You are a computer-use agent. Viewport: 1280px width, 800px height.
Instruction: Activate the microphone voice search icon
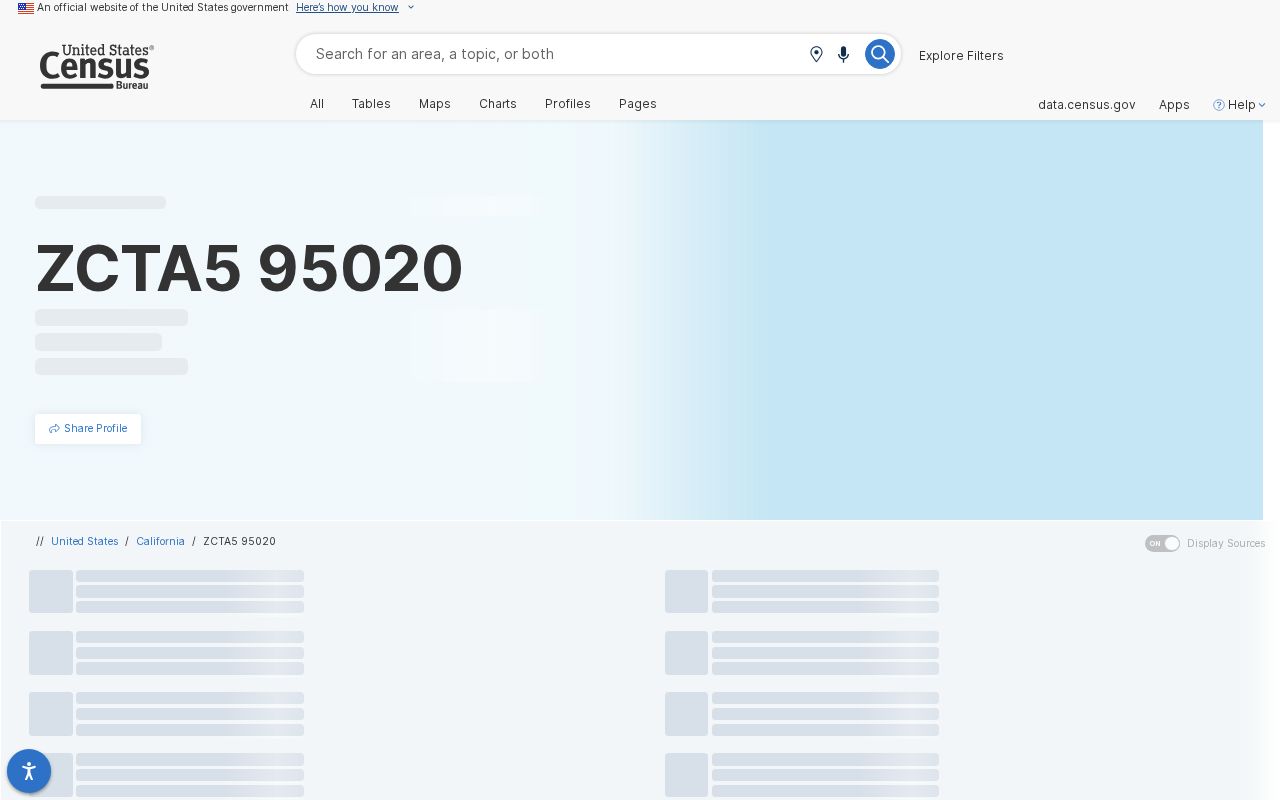pos(843,54)
